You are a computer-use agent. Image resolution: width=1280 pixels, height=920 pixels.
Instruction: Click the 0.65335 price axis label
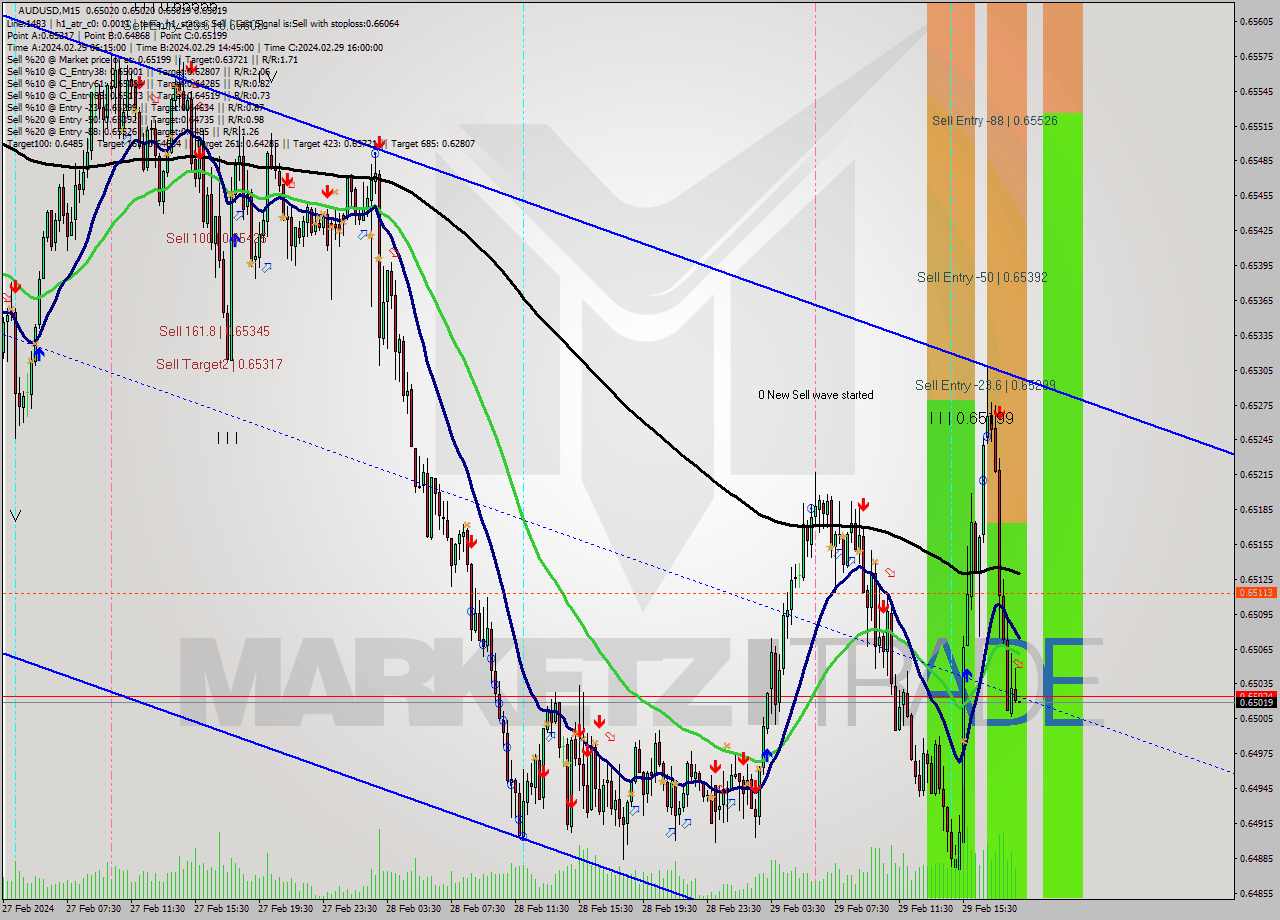tap(1256, 335)
